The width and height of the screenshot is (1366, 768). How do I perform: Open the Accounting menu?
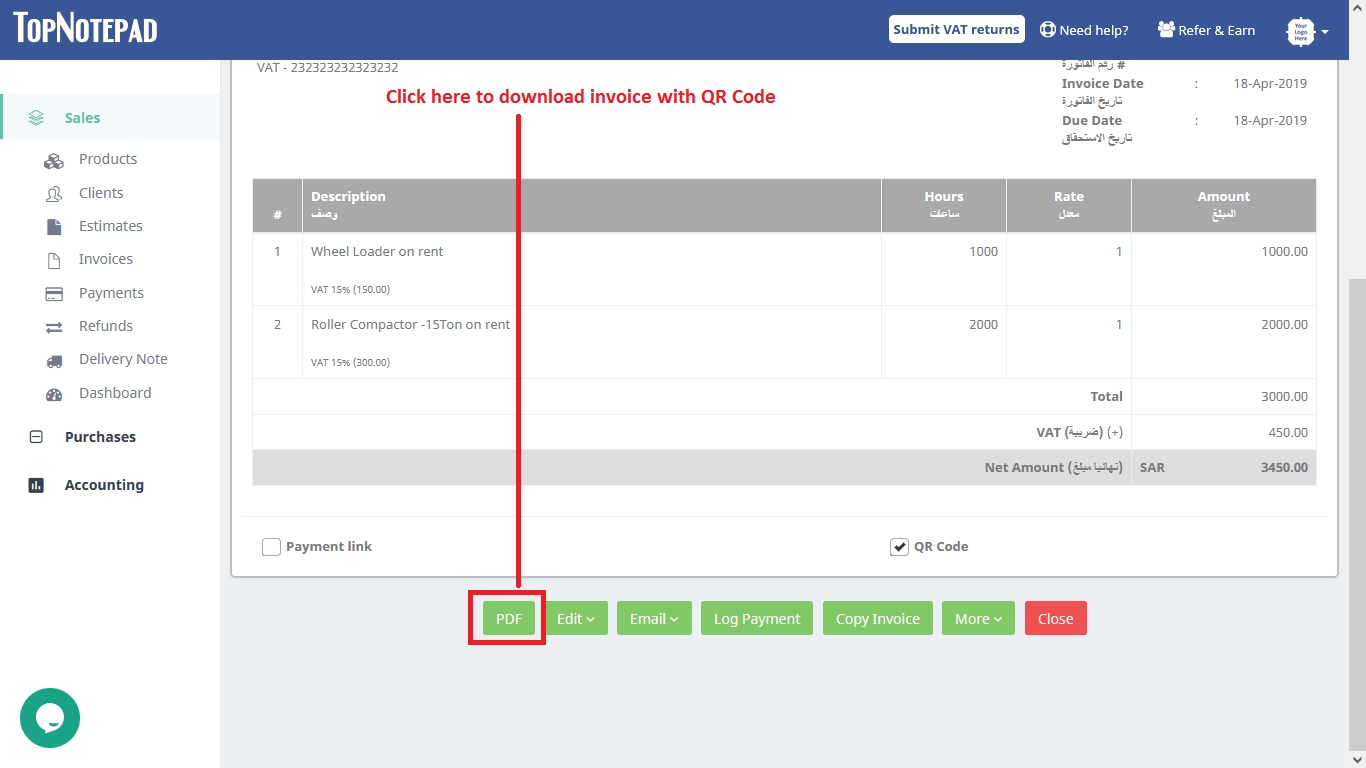click(x=104, y=485)
